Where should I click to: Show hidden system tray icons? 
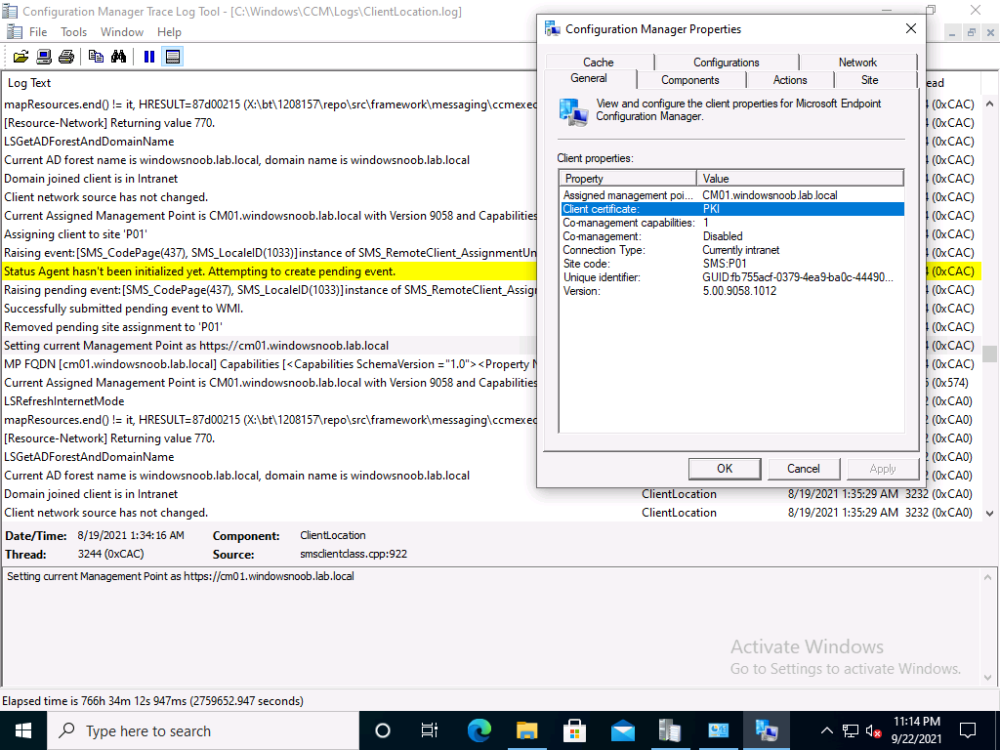point(827,731)
